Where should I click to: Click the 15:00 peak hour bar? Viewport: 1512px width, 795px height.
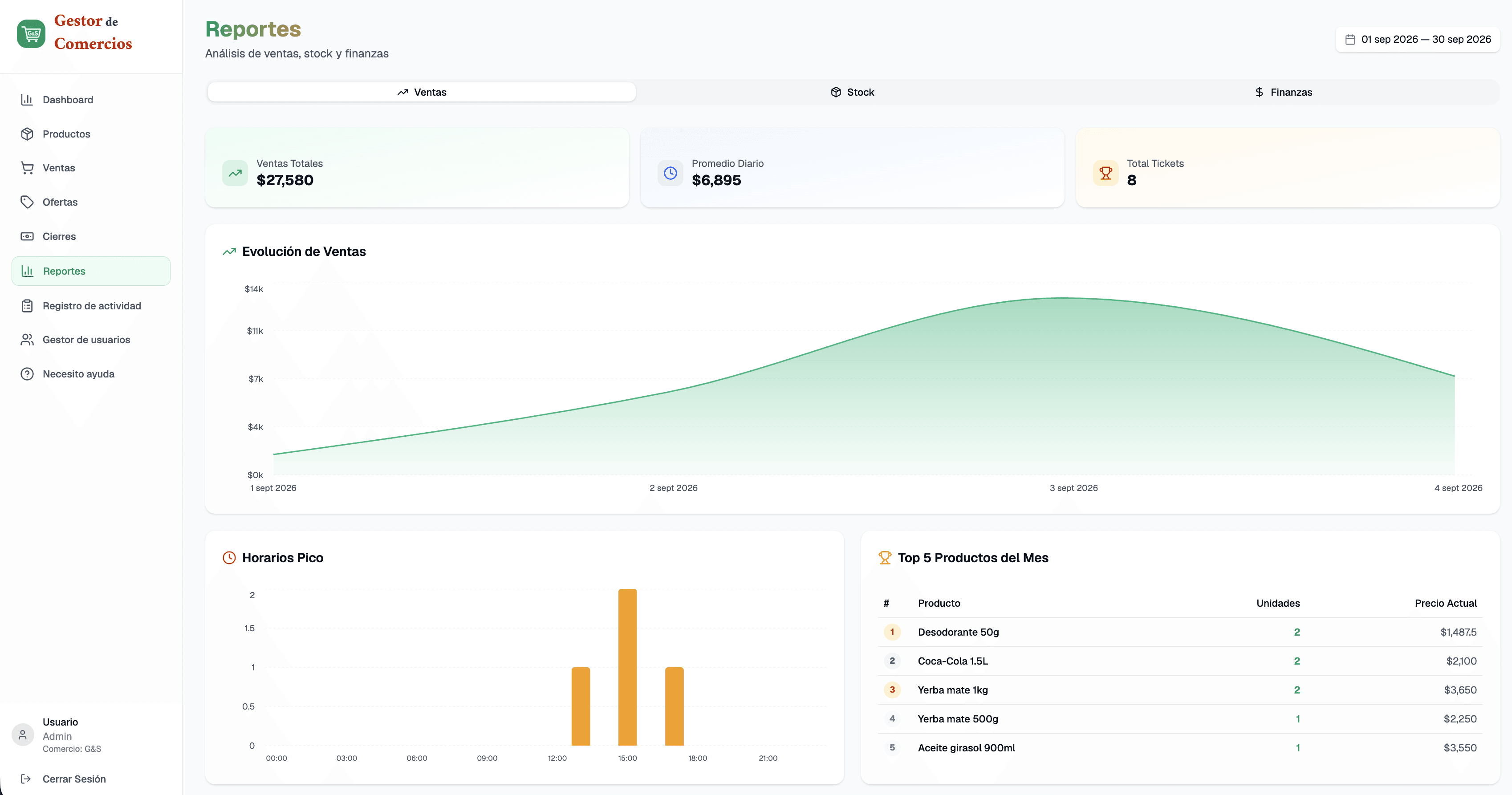(627, 667)
